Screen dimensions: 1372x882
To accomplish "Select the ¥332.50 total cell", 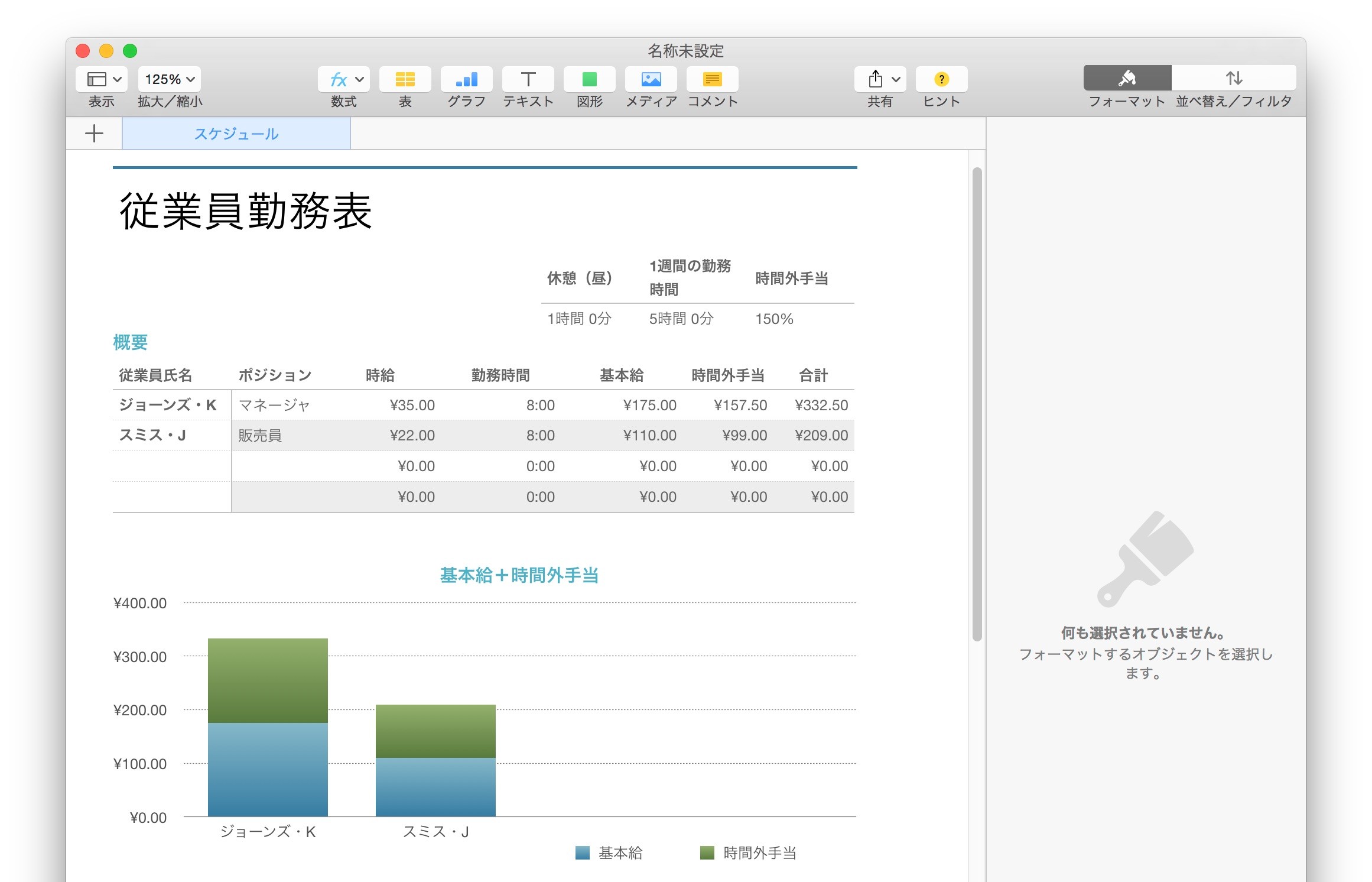I will pyautogui.click(x=821, y=405).
